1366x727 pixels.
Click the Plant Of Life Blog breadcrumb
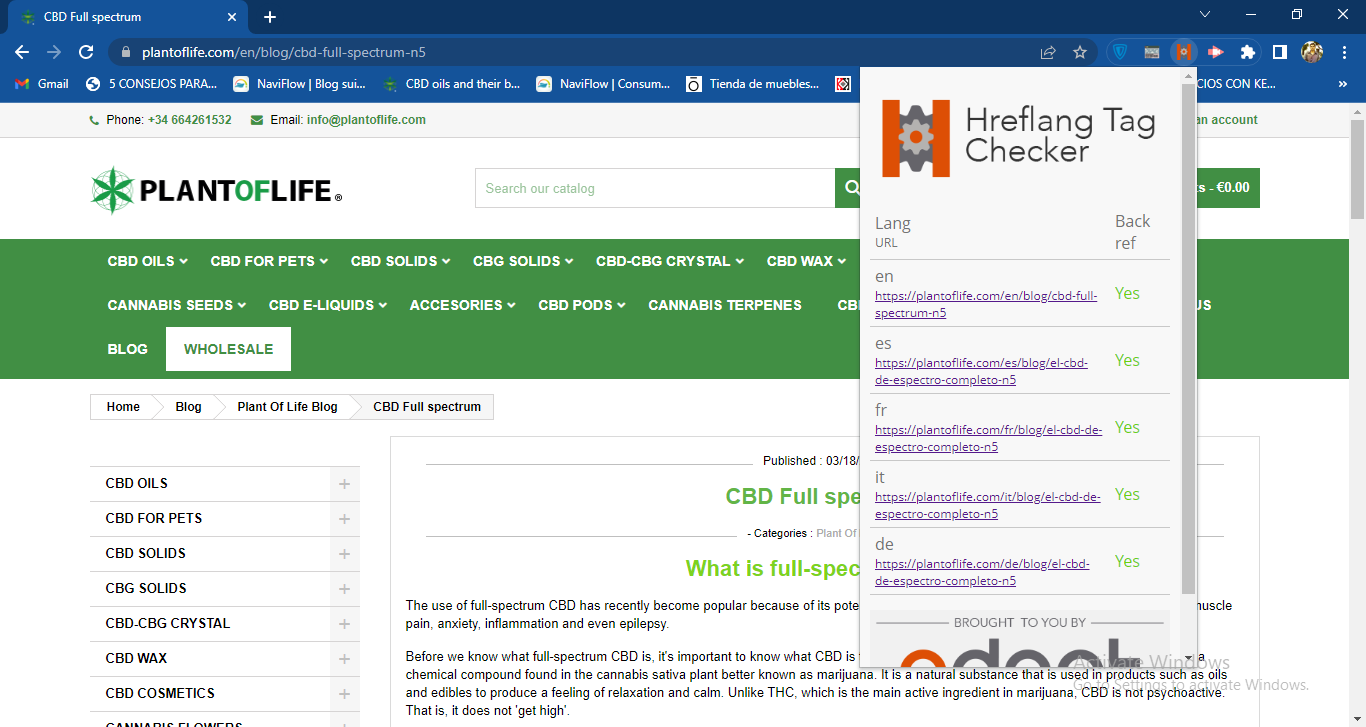coord(287,407)
